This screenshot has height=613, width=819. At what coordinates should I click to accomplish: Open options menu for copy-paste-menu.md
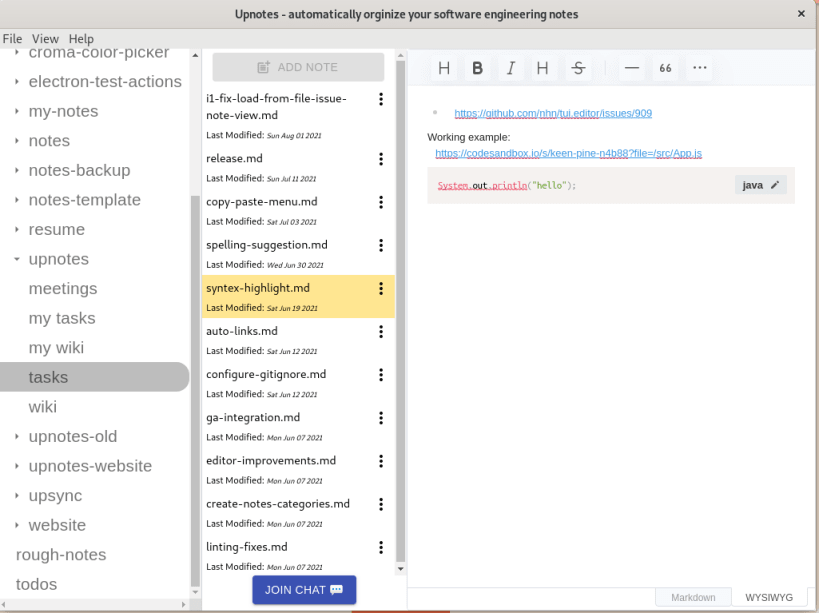click(381, 202)
